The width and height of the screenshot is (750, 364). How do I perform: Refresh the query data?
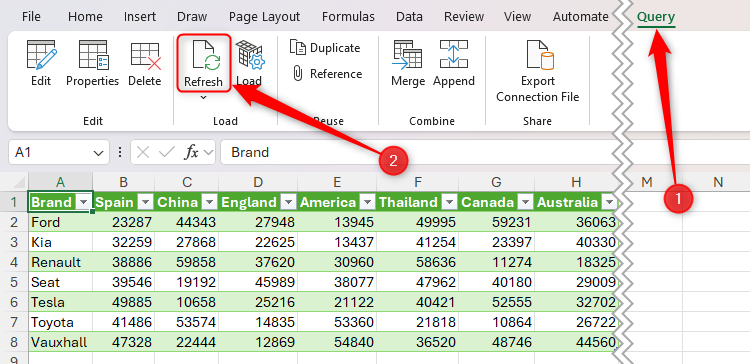[204, 63]
